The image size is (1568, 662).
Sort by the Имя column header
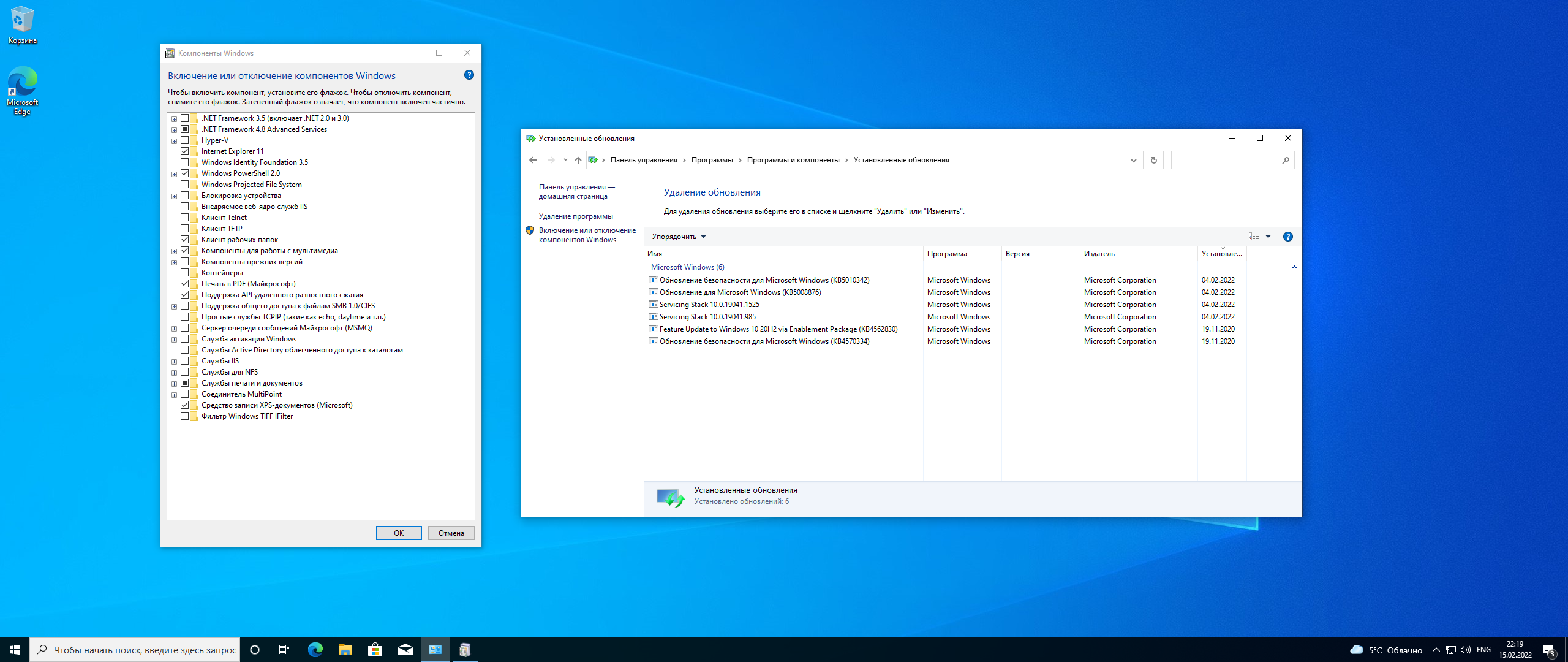pyautogui.click(x=783, y=254)
